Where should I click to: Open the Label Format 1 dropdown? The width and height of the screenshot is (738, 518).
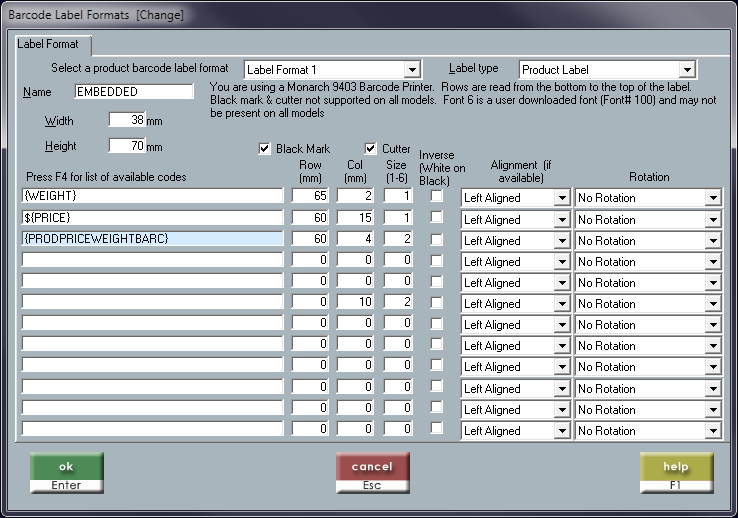pyautogui.click(x=332, y=70)
